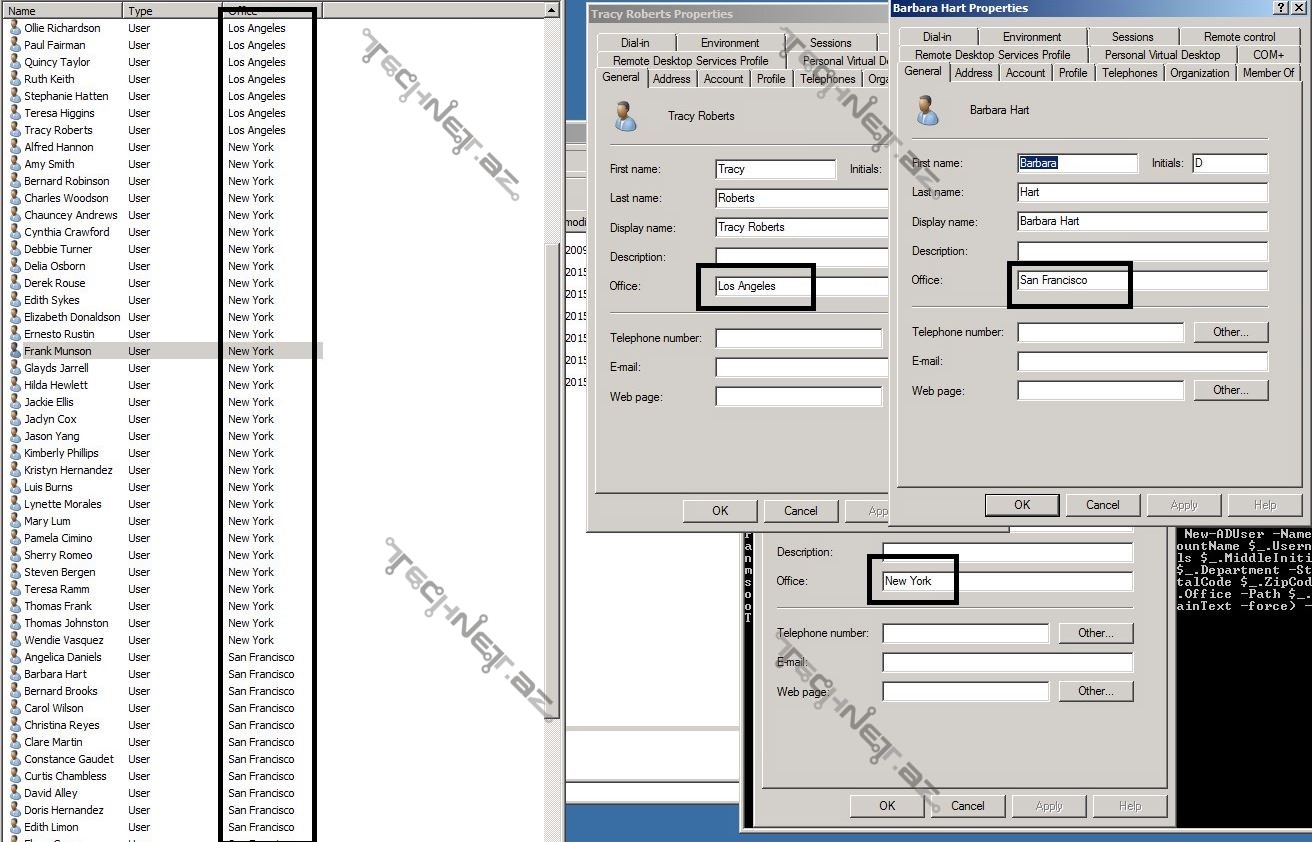The image size is (1312, 842).
Task: Open the Address tab in Barbara Hart Properties
Action: [x=973, y=73]
